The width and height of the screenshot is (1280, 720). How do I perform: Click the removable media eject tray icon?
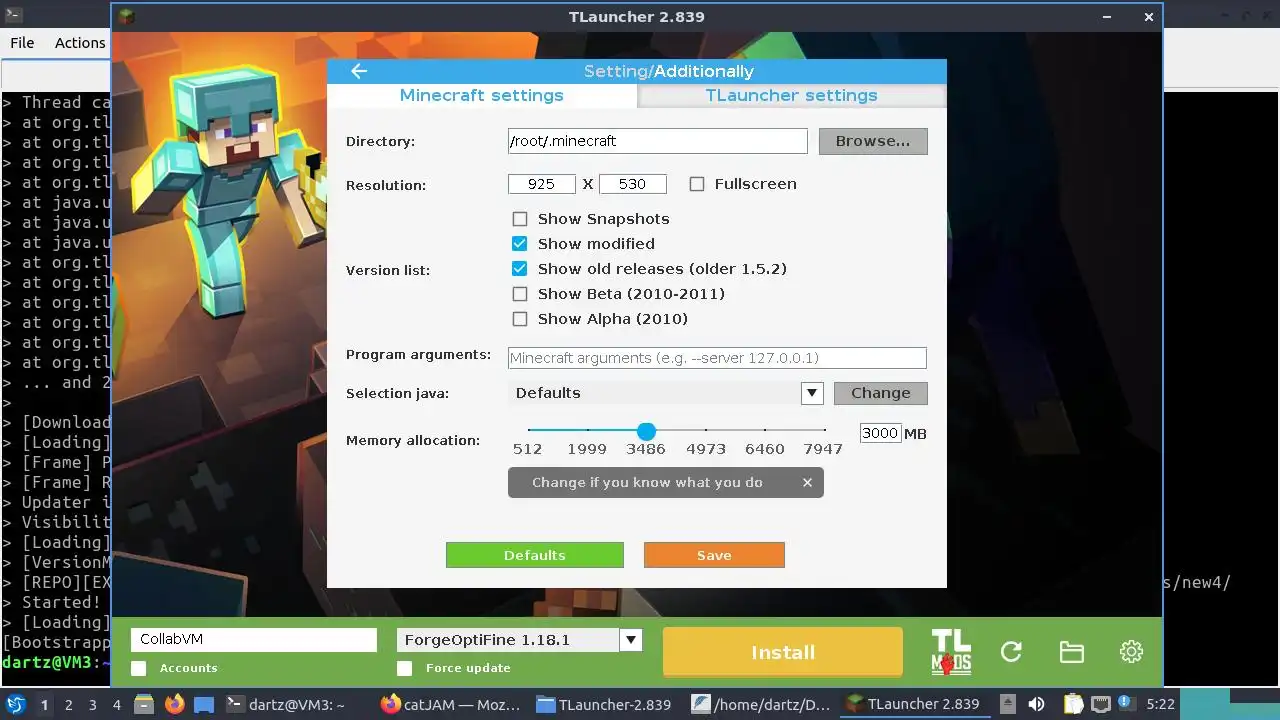click(x=1008, y=704)
